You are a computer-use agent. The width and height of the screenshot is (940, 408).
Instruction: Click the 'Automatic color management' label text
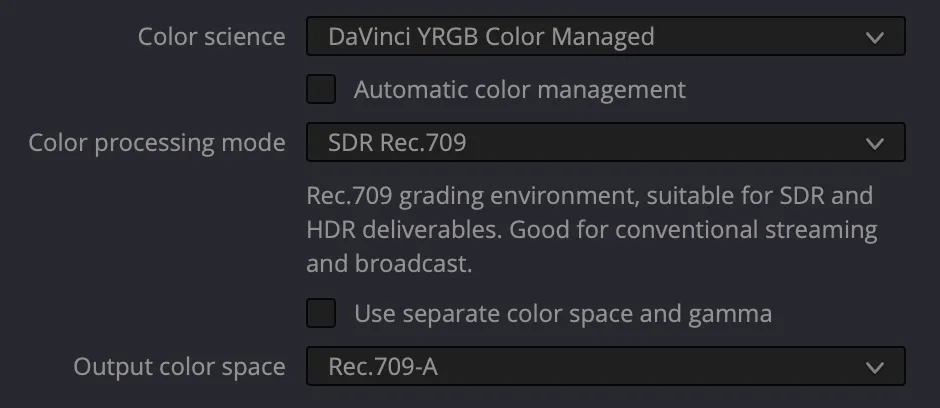tap(519, 89)
